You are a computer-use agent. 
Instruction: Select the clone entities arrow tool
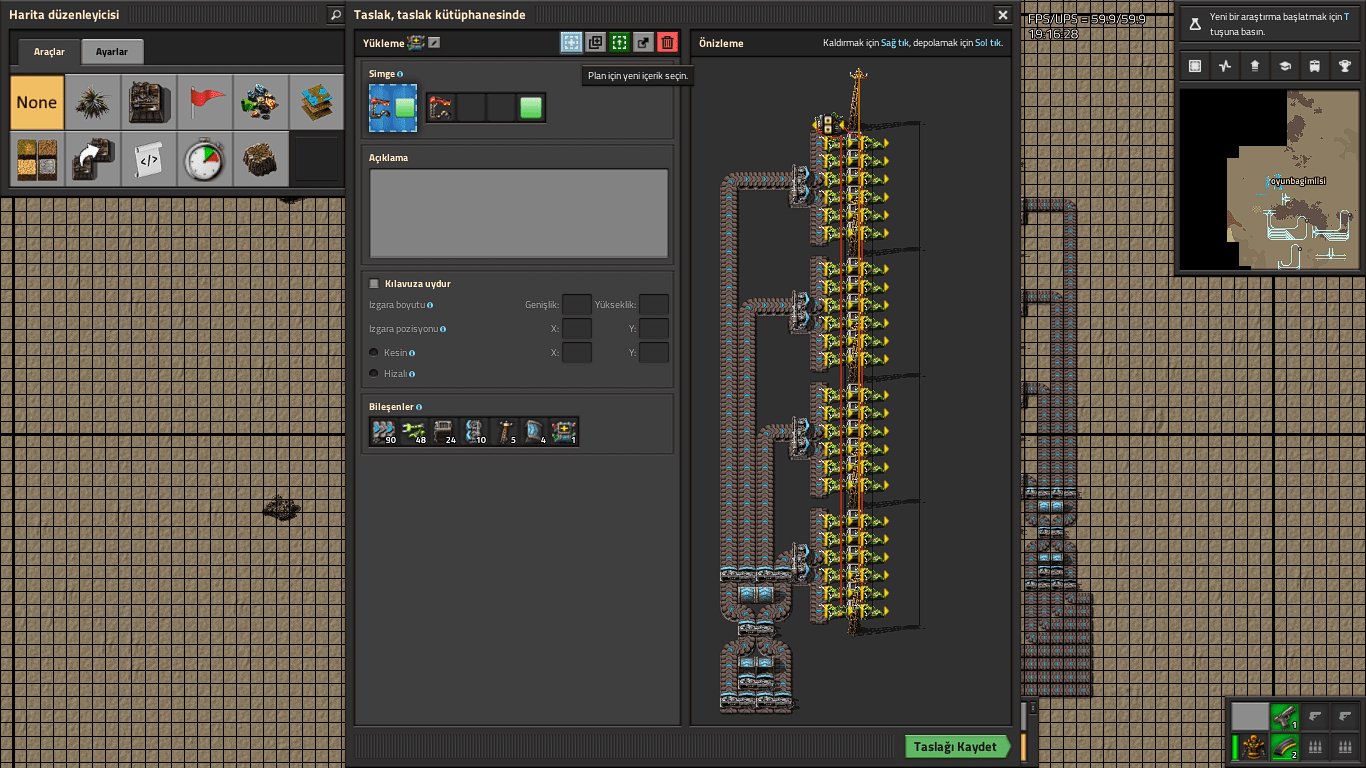coord(93,159)
